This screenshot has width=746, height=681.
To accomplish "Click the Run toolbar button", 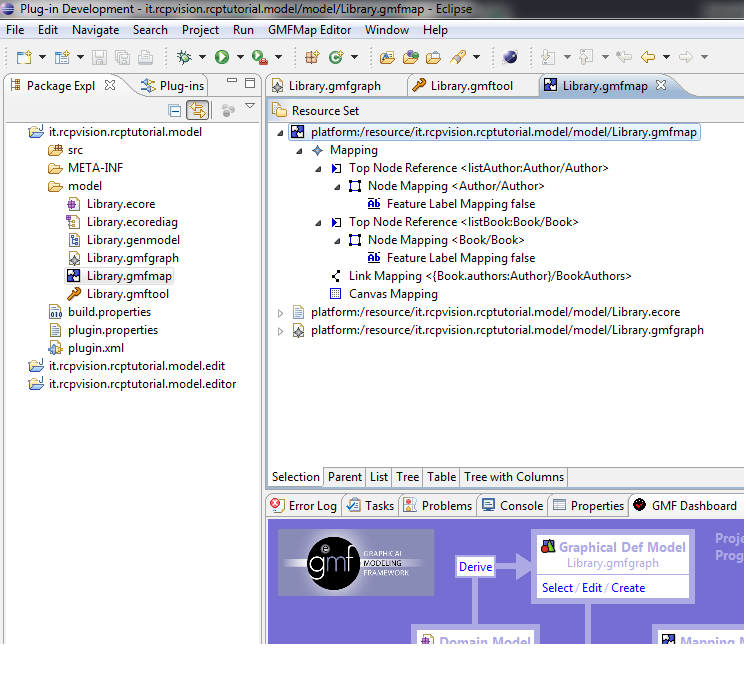I will pos(222,57).
